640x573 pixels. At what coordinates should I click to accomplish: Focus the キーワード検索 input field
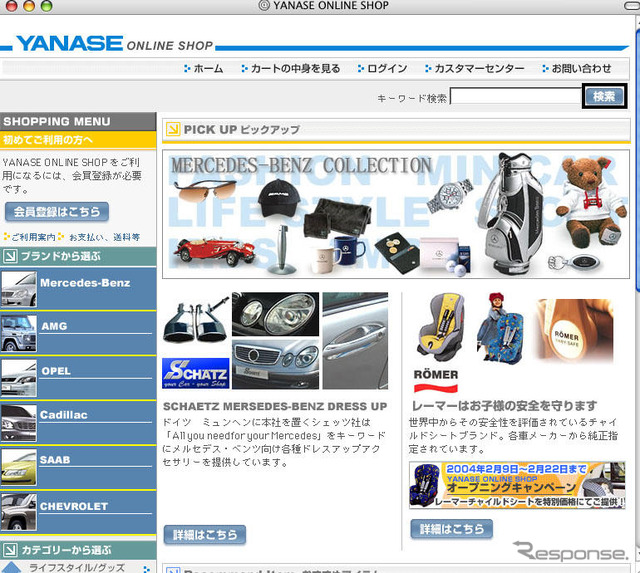tap(516, 97)
